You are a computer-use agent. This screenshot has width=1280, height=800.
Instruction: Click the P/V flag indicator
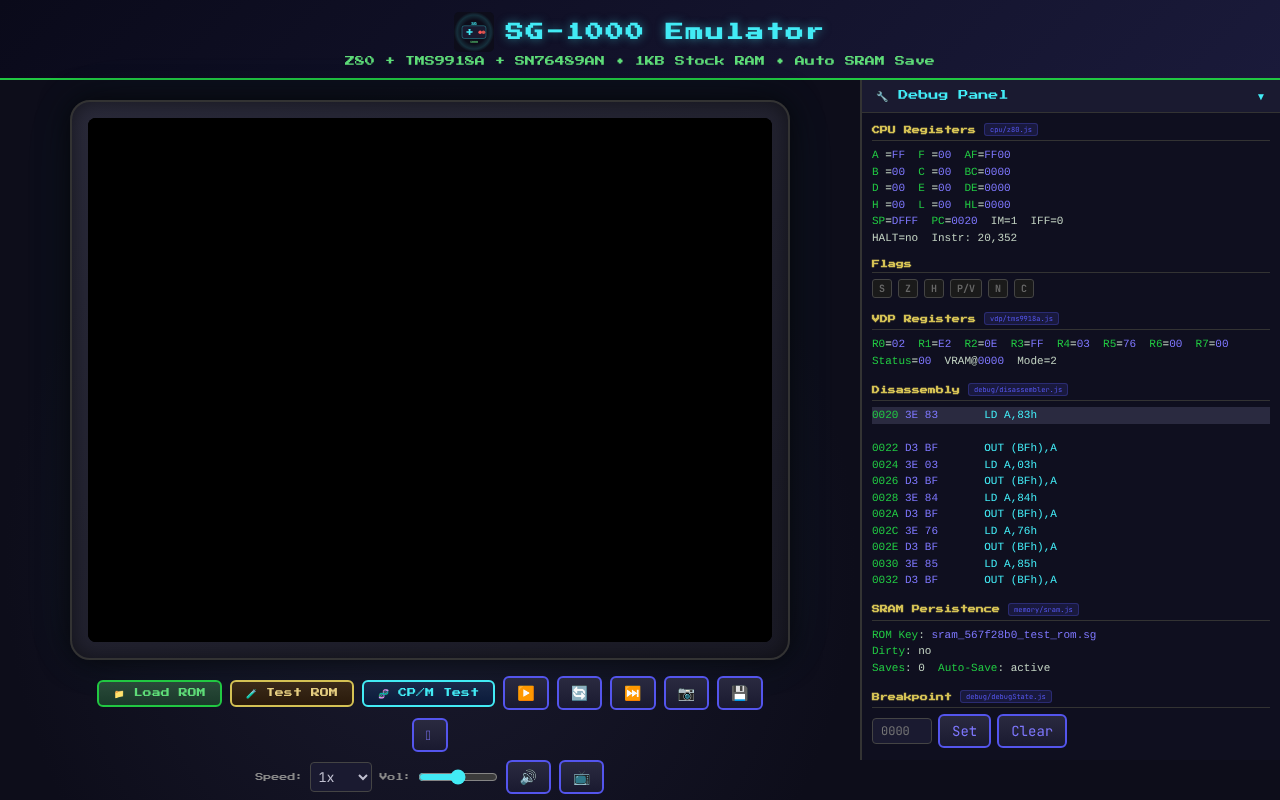(x=966, y=289)
